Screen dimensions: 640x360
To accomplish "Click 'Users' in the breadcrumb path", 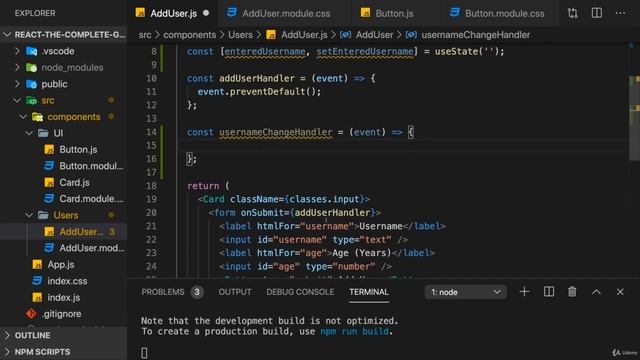I will [x=240, y=35].
